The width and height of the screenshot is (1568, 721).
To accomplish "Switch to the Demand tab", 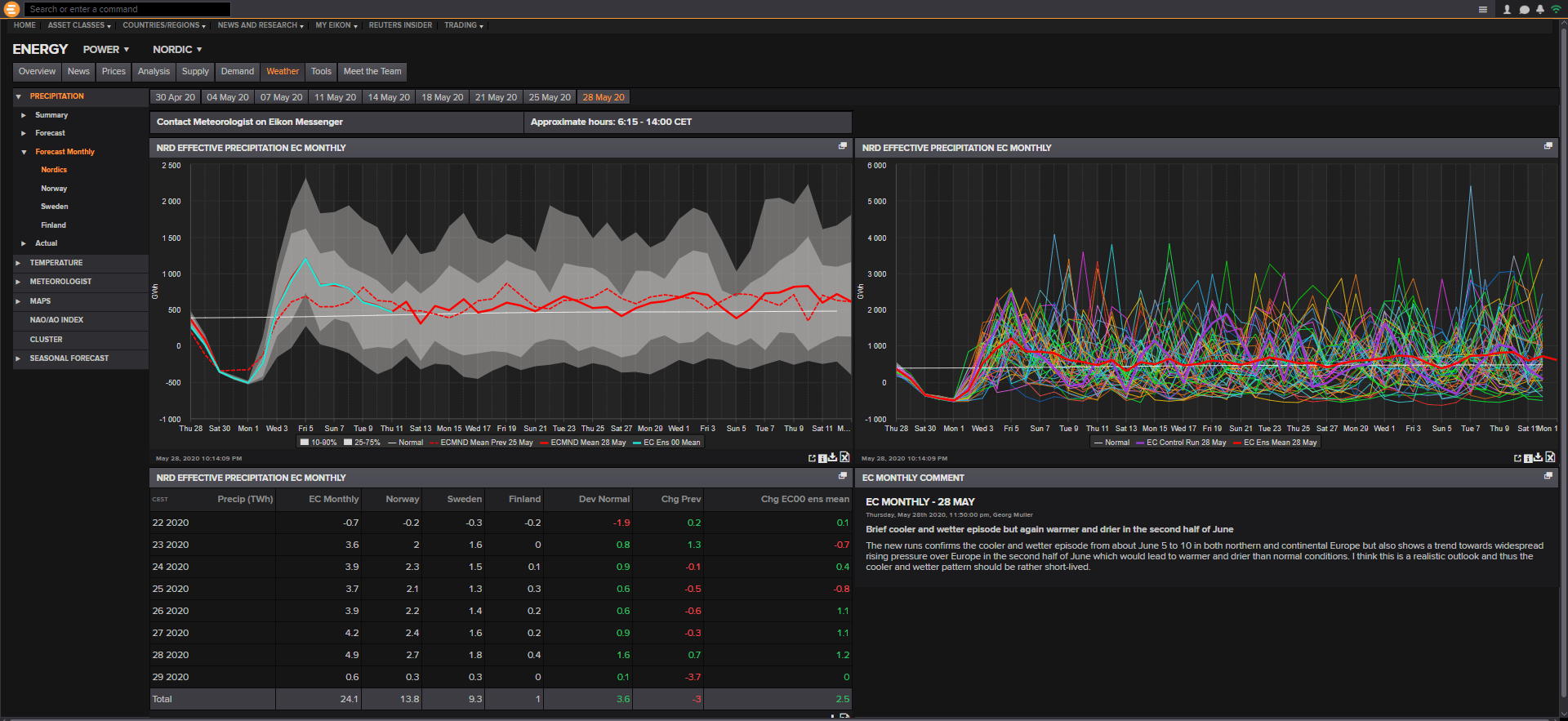I will pos(237,72).
